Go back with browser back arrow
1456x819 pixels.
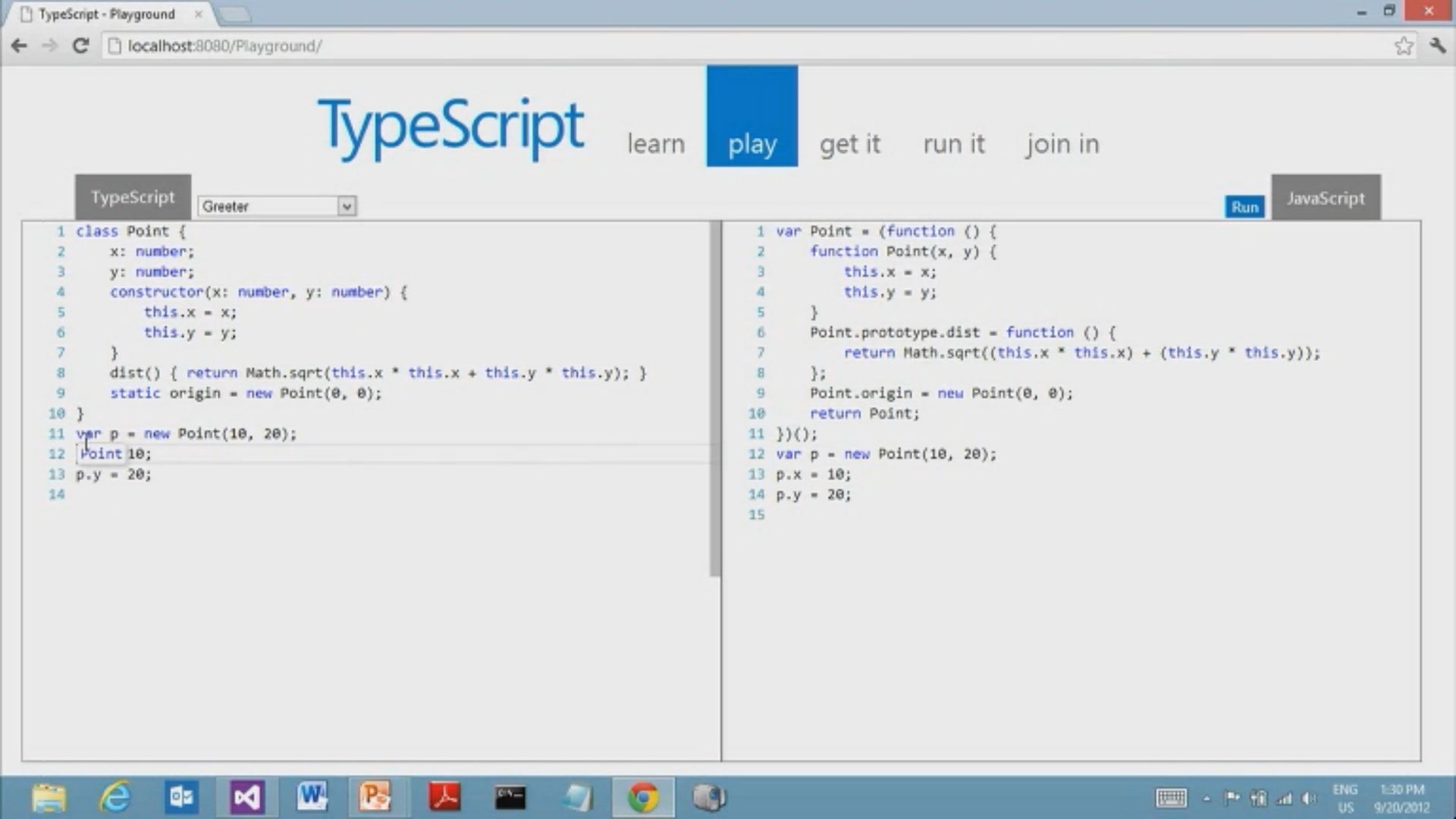(19, 46)
